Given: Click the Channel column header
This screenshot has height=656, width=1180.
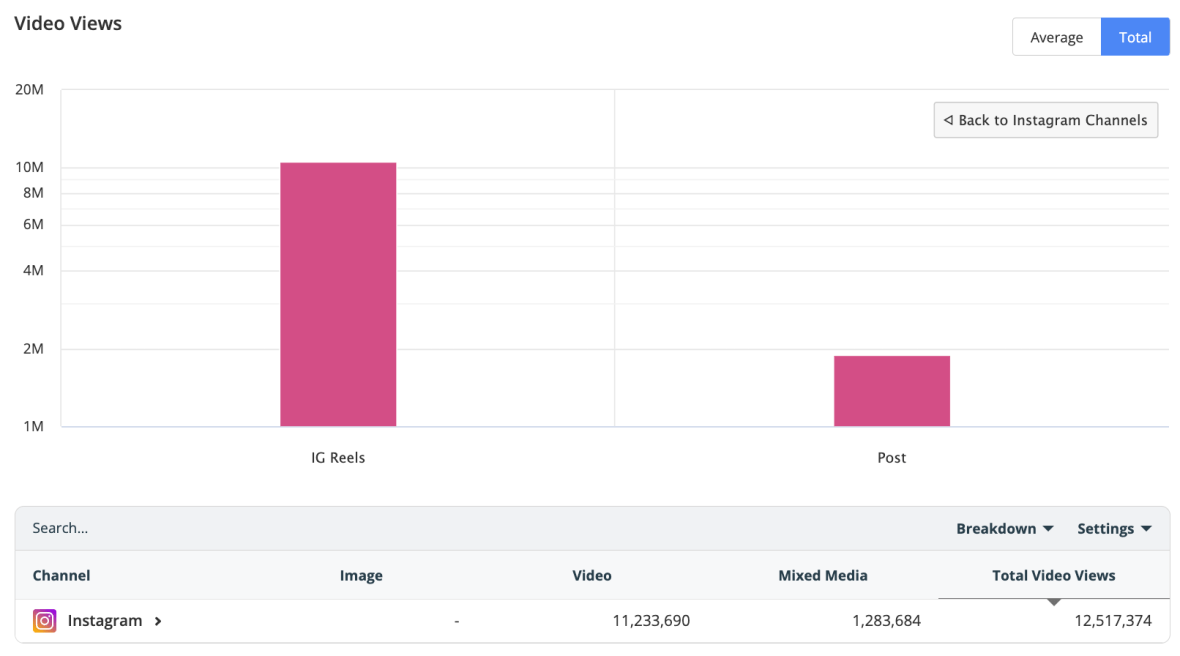Looking at the screenshot, I should click(61, 575).
